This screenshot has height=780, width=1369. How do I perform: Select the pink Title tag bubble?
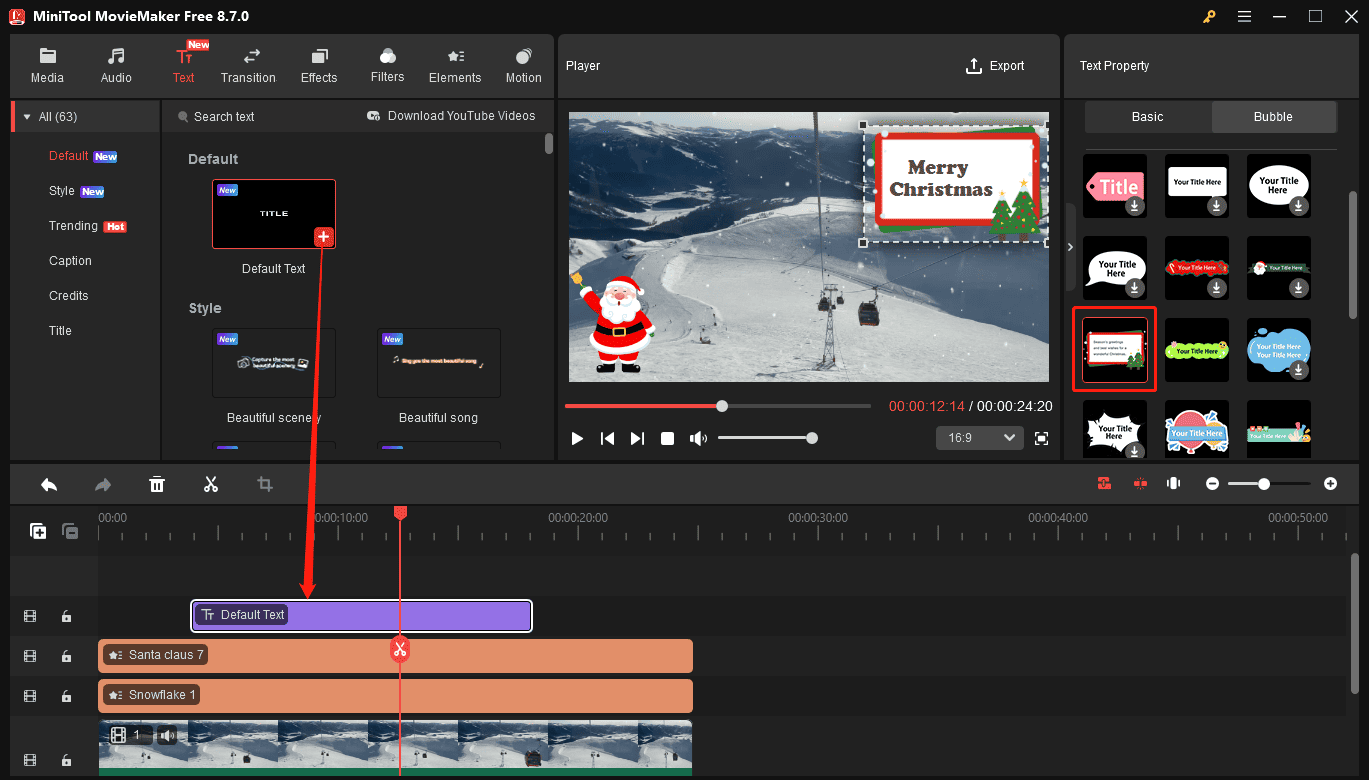1115,186
